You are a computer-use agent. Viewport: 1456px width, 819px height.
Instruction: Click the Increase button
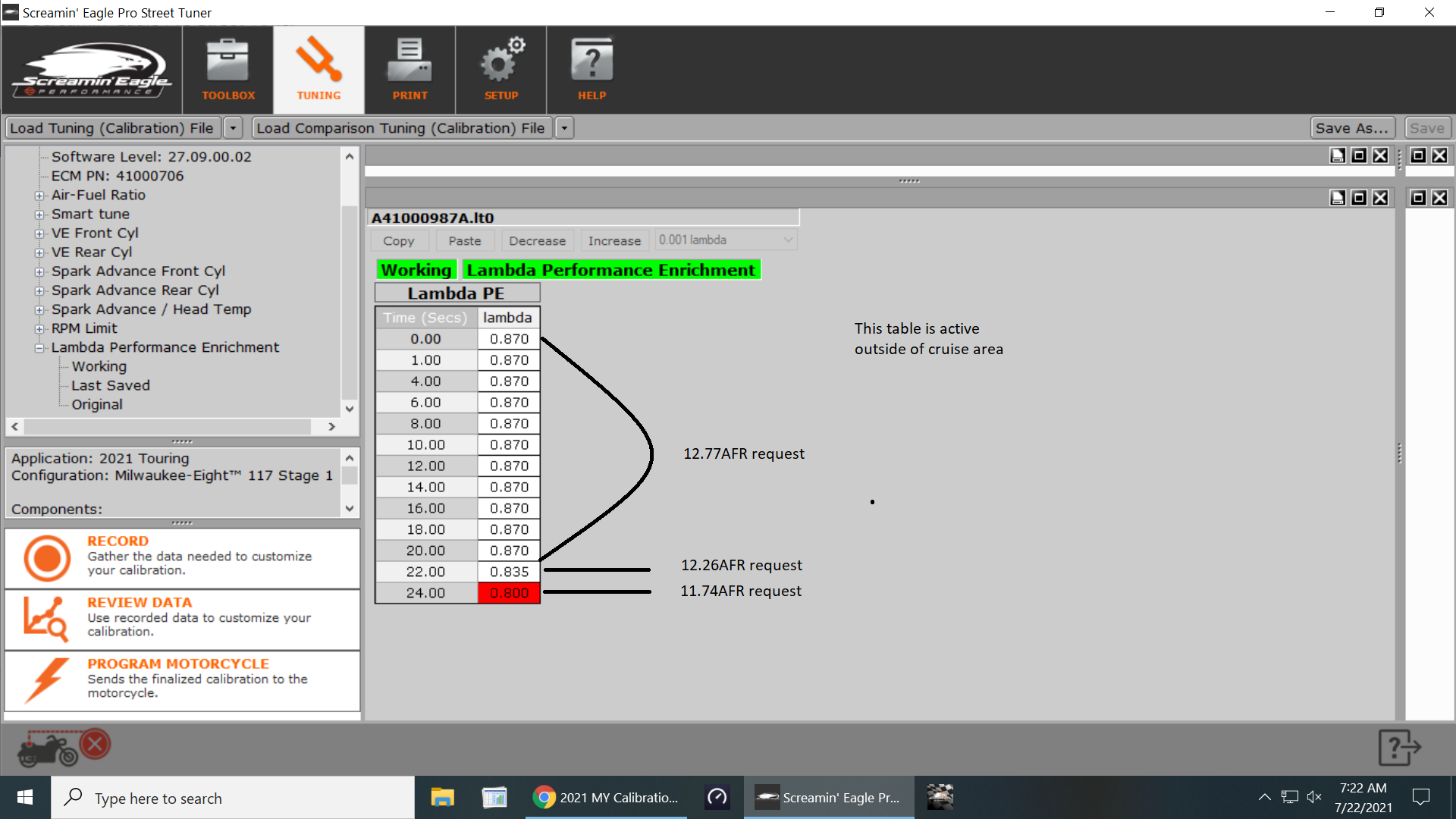click(614, 241)
